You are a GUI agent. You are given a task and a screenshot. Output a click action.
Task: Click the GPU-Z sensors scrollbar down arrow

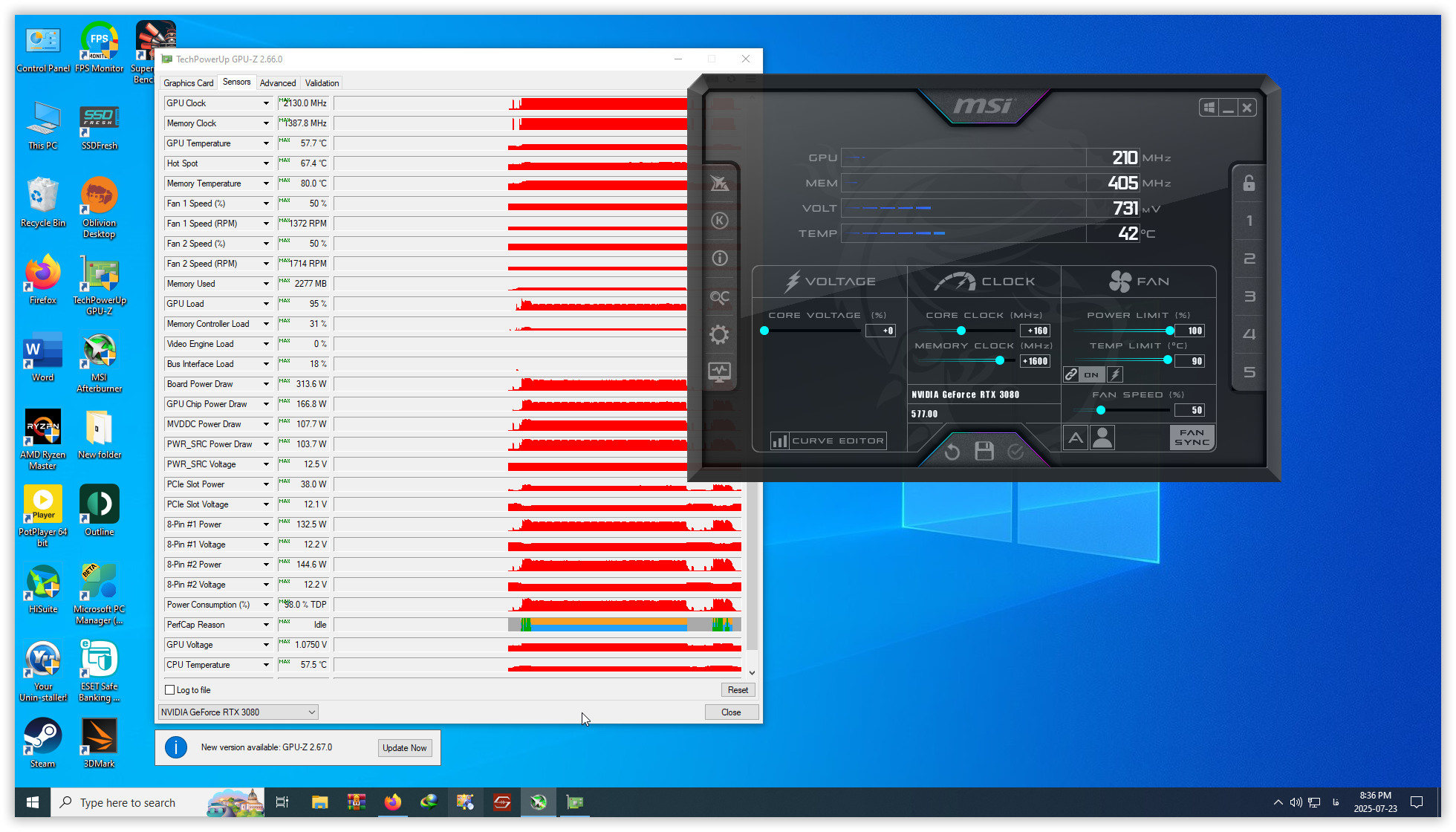[752, 672]
